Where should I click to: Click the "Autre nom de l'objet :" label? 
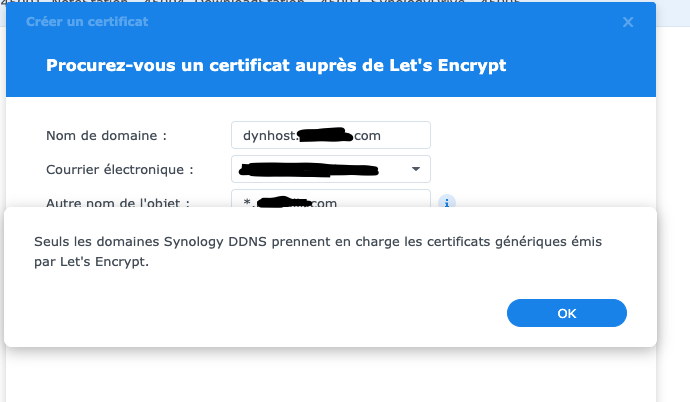pyautogui.click(x=118, y=202)
